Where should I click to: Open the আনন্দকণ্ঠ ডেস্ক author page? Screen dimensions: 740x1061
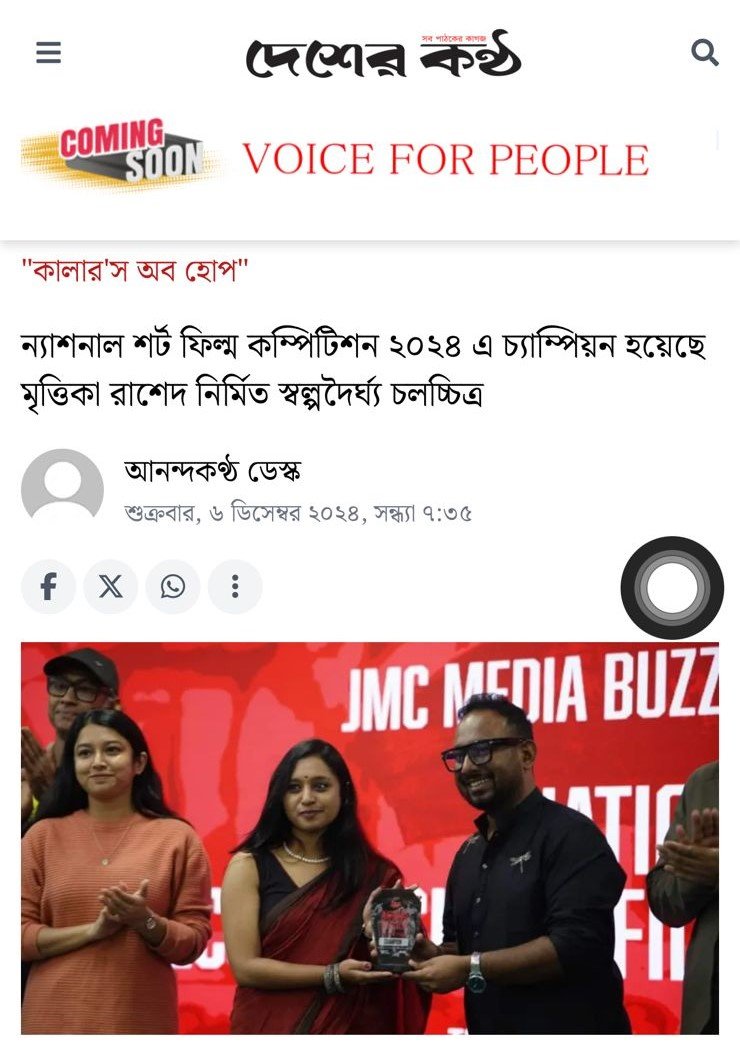click(212, 471)
